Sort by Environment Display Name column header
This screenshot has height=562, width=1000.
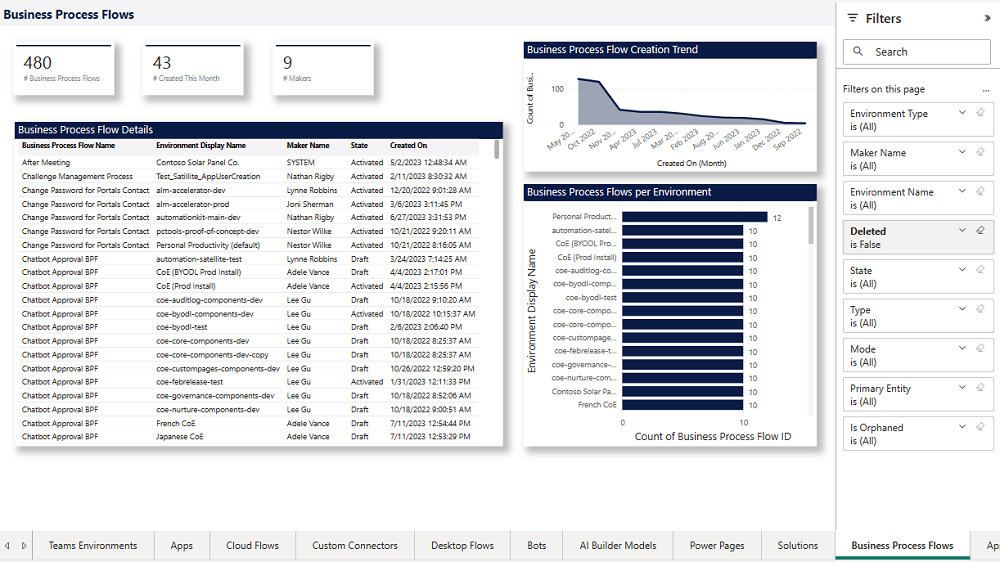point(201,145)
